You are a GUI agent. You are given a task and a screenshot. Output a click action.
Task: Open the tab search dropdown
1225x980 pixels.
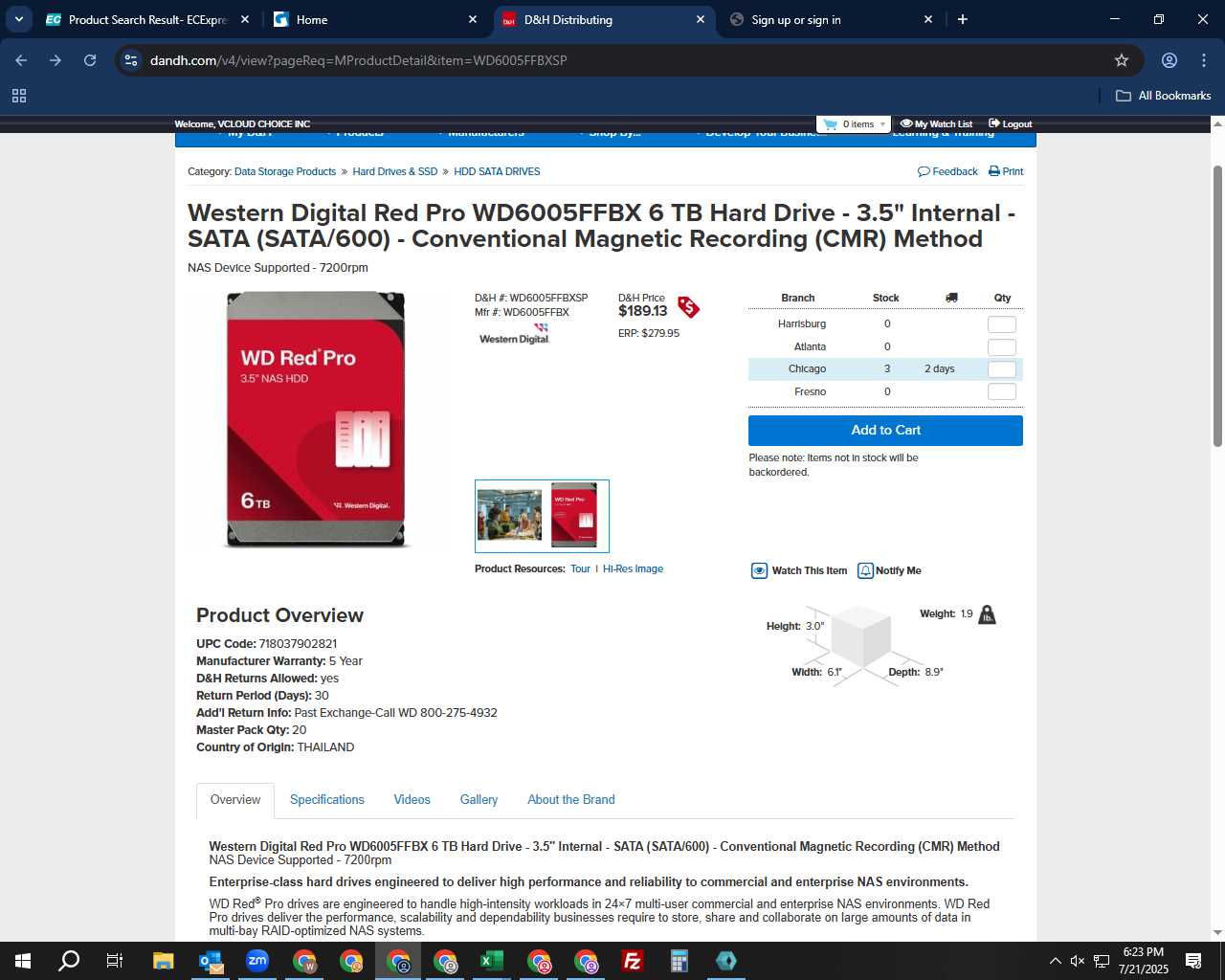(x=19, y=19)
